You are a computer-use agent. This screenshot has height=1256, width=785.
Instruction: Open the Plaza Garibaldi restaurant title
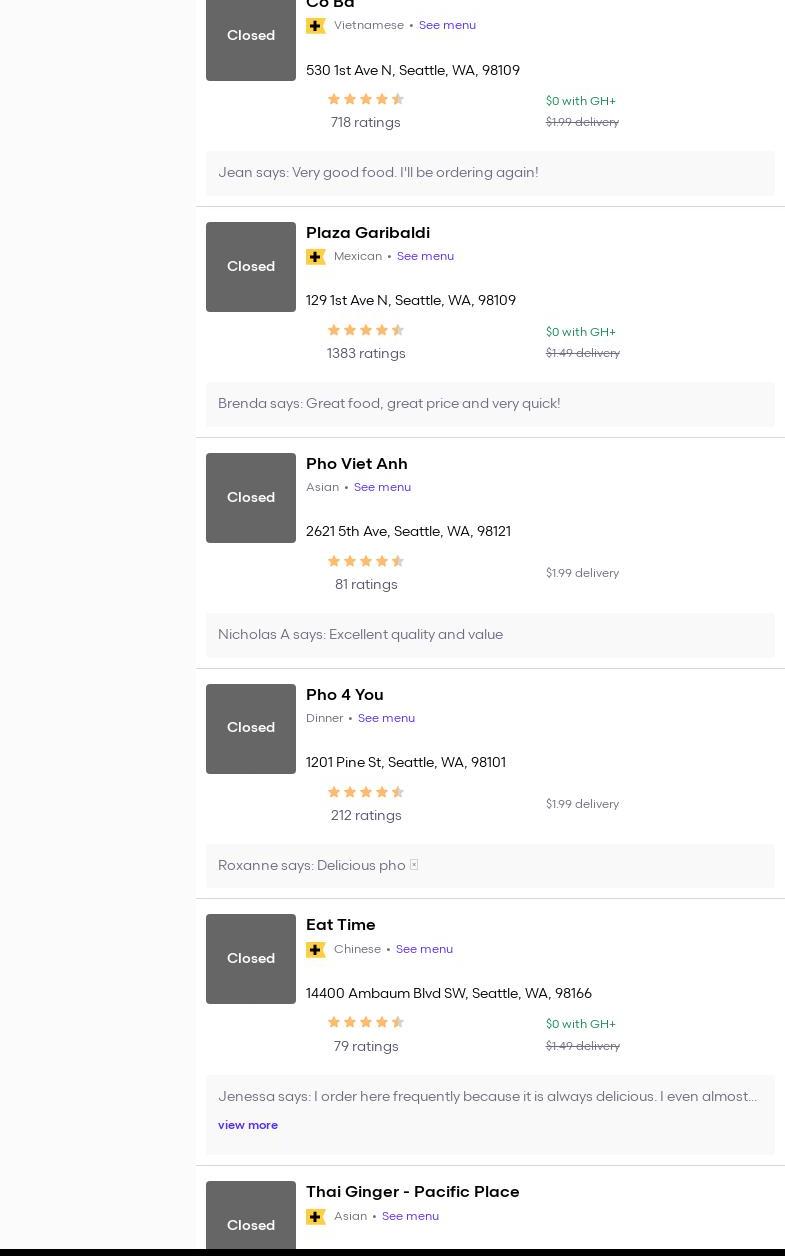[x=368, y=233]
